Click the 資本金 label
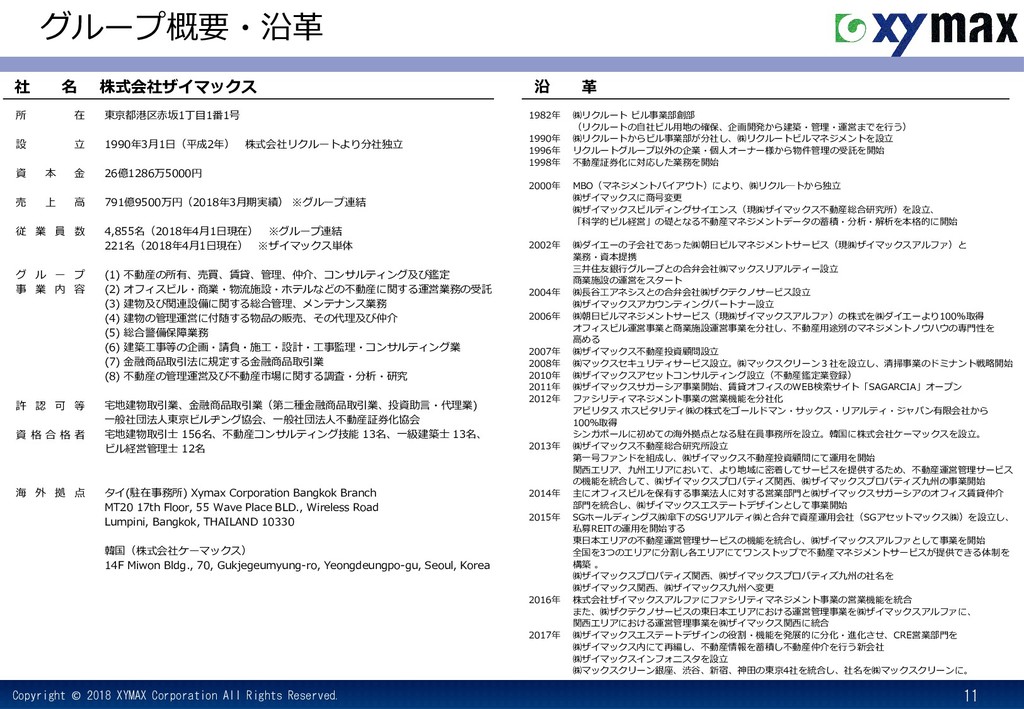This screenshot has width=1024, height=709. click(50, 173)
